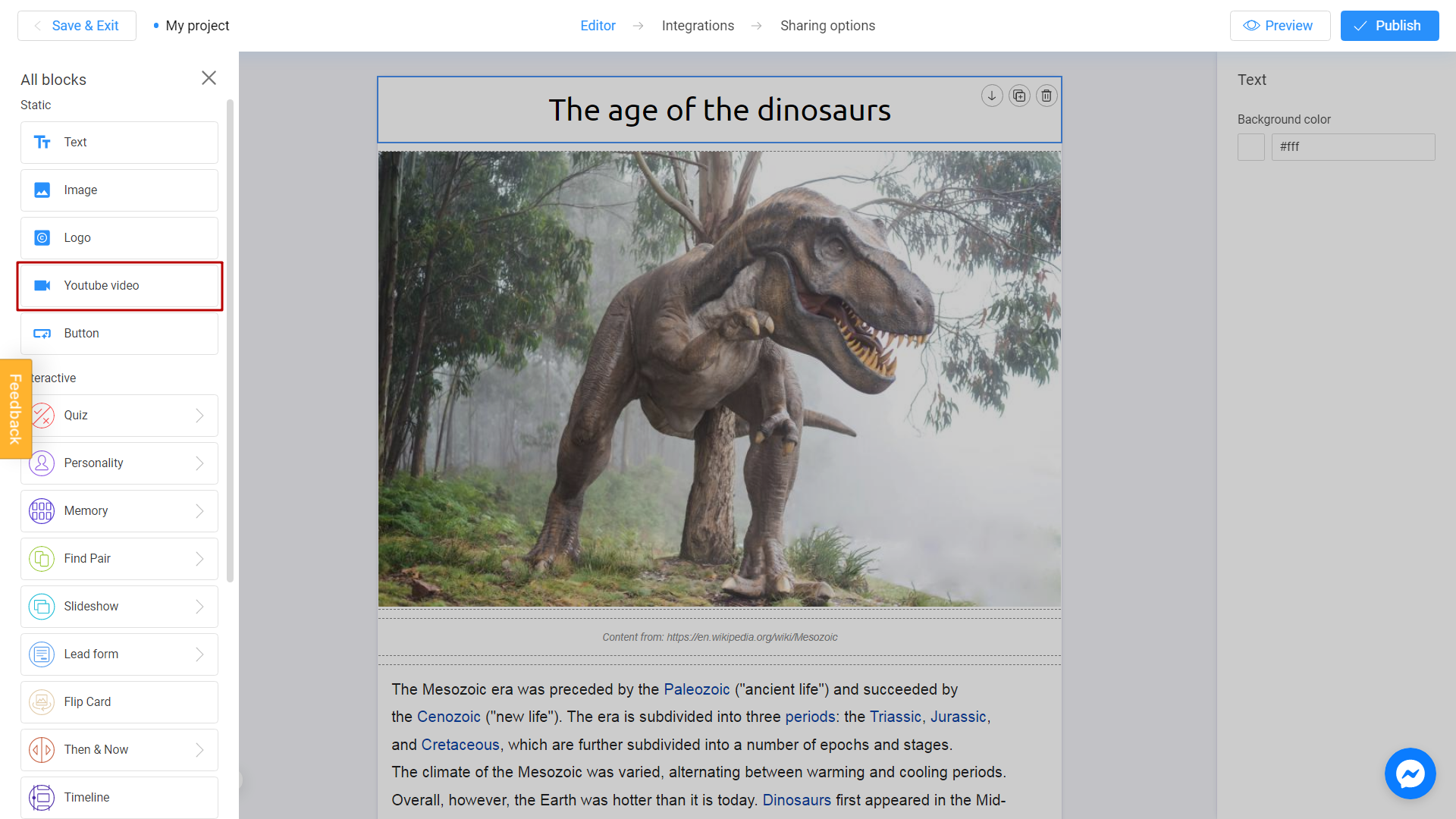Add a Button block
The width and height of the screenshot is (1456, 819).
click(119, 334)
